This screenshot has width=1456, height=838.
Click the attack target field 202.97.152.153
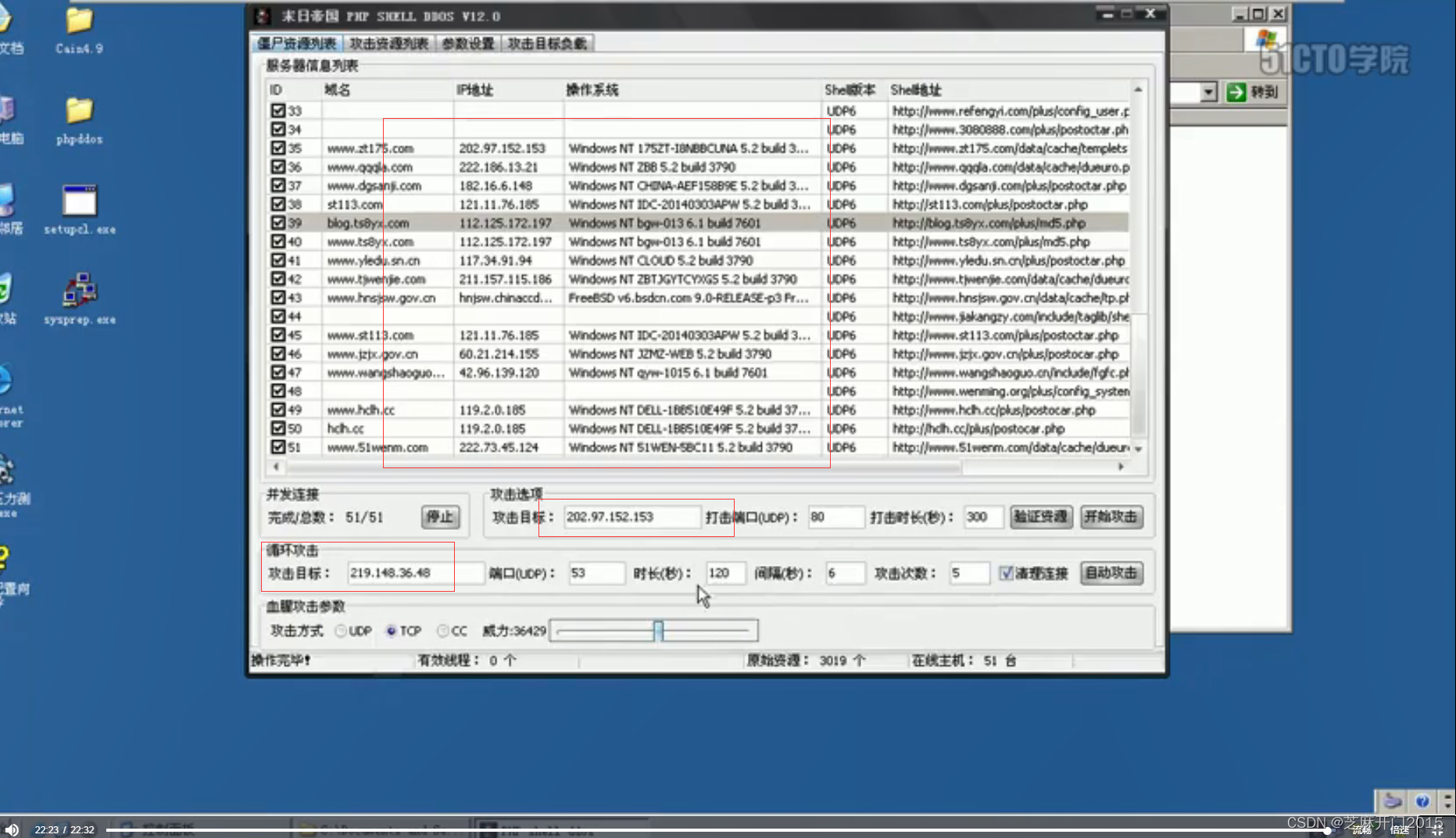tap(631, 517)
